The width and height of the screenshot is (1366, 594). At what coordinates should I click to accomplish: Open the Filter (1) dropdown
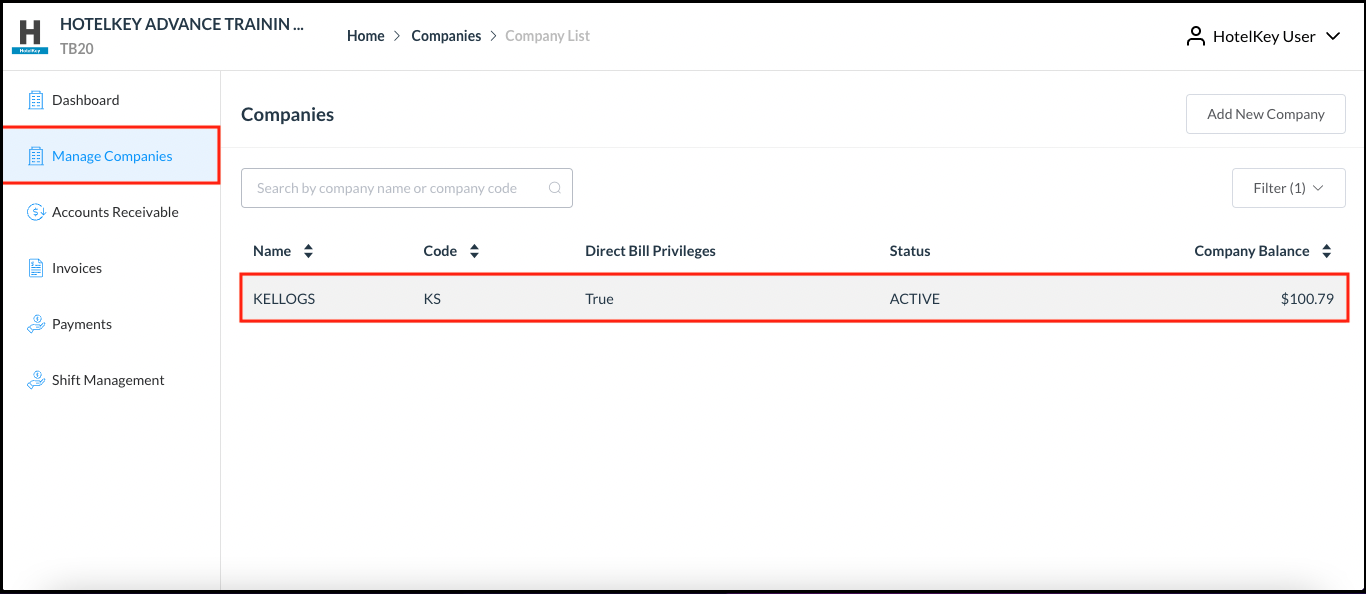click(x=1288, y=187)
